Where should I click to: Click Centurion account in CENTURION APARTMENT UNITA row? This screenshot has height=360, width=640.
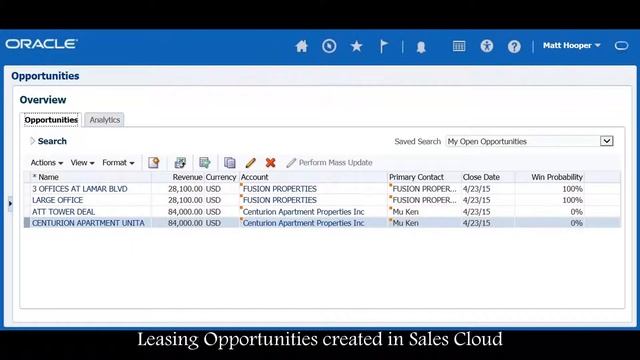pyautogui.click(x=303, y=223)
